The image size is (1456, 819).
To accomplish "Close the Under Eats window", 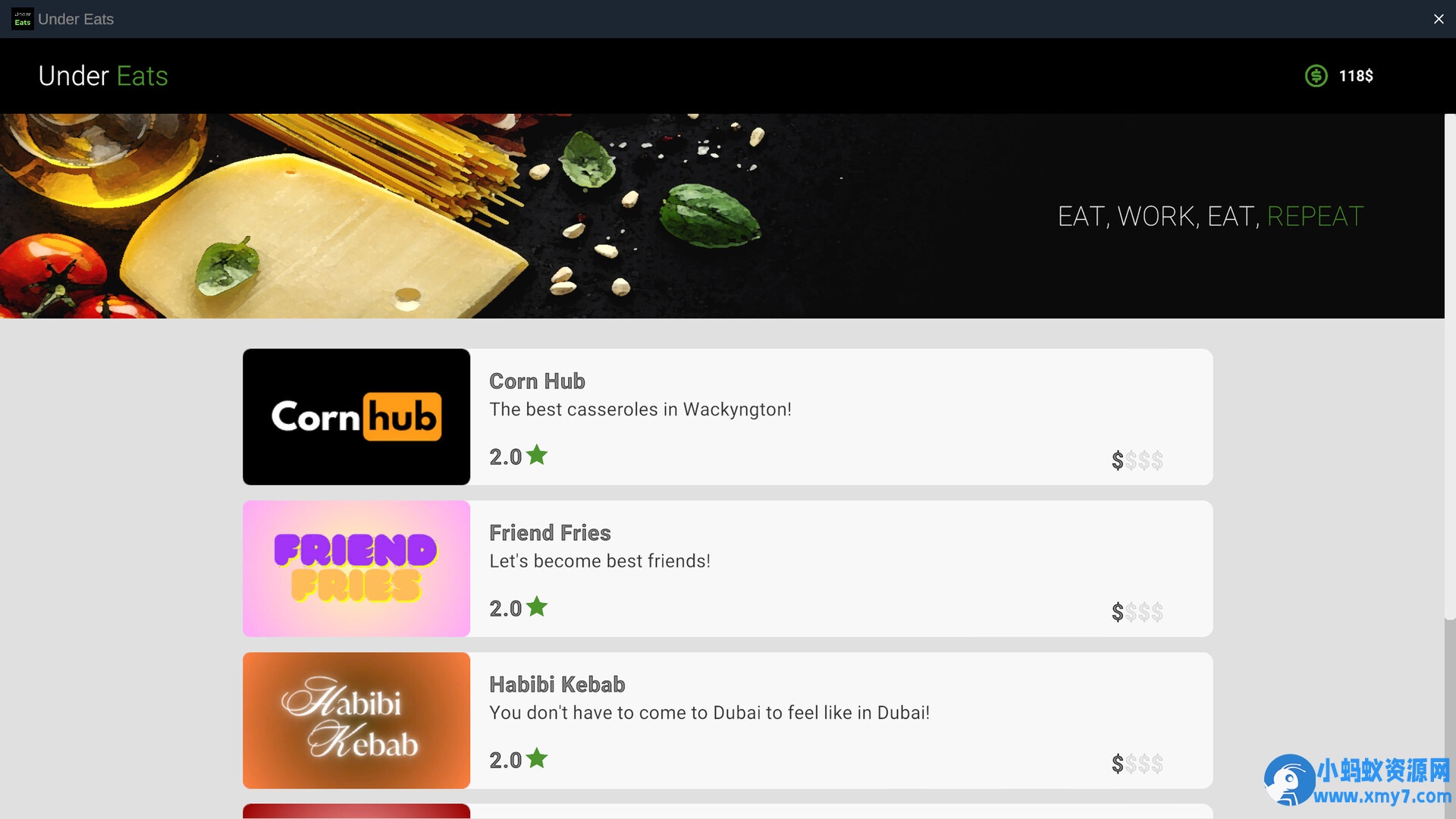I will point(1439,19).
